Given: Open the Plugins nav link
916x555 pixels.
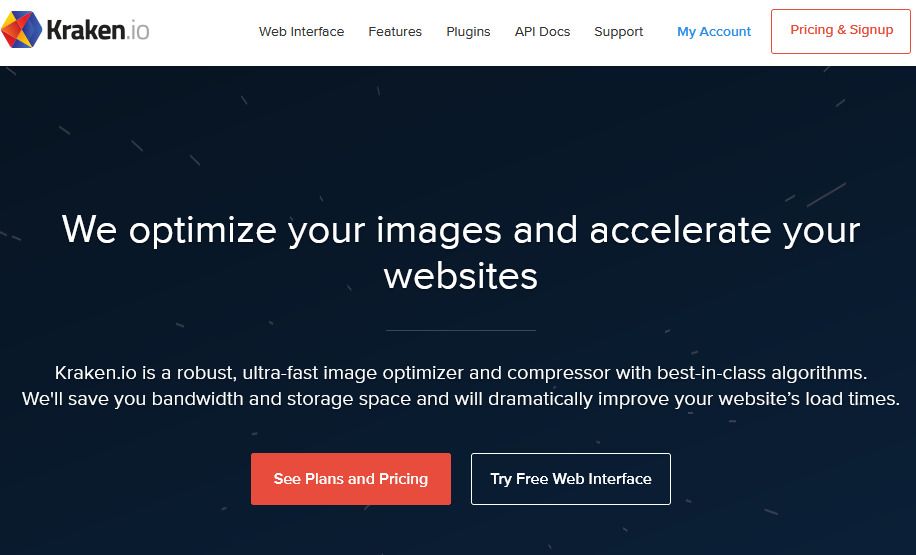Looking at the screenshot, I should pos(468,32).
